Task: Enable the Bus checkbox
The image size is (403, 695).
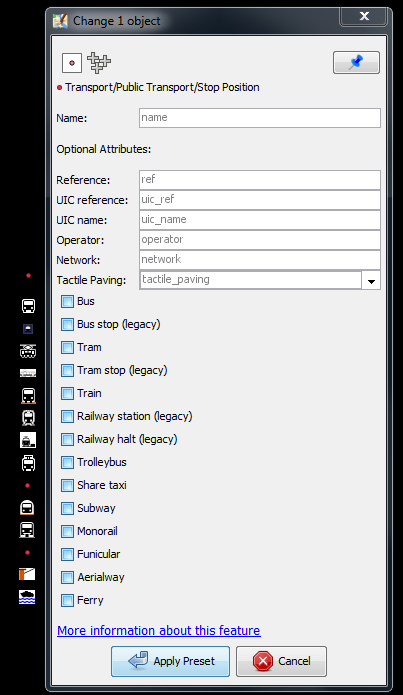Action: 67,301
